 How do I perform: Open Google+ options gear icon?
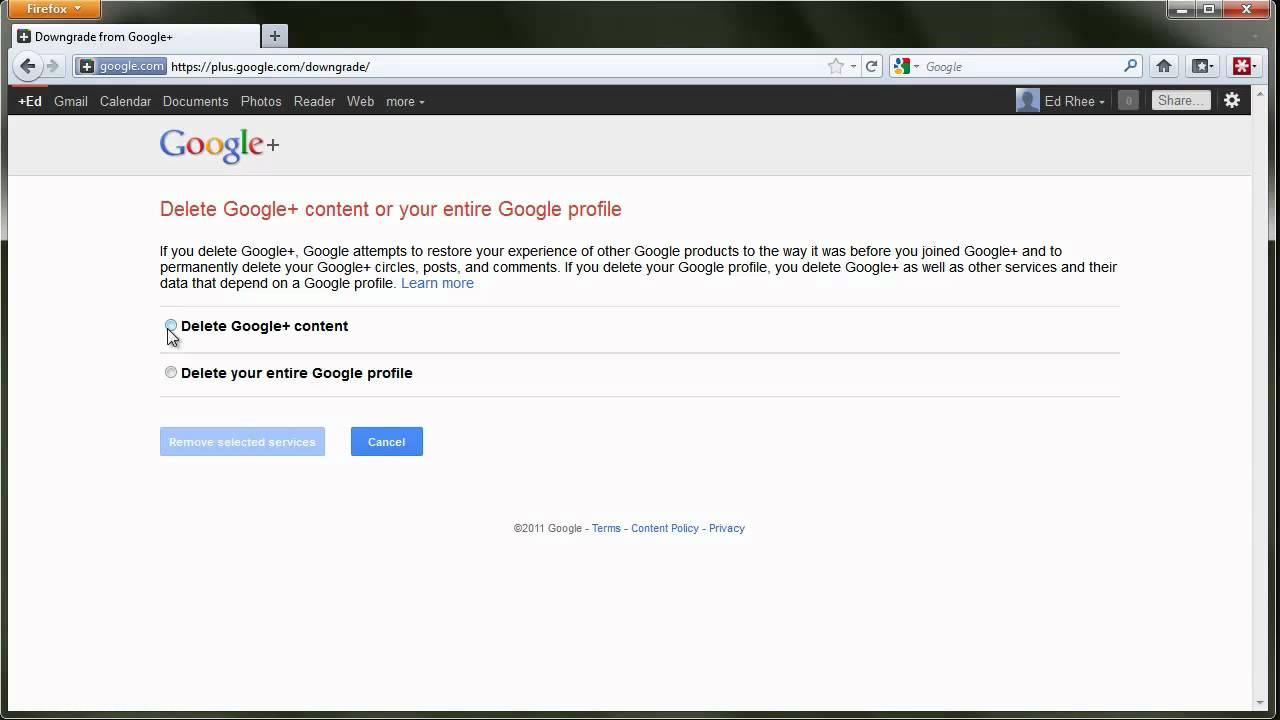point(1232,100)
